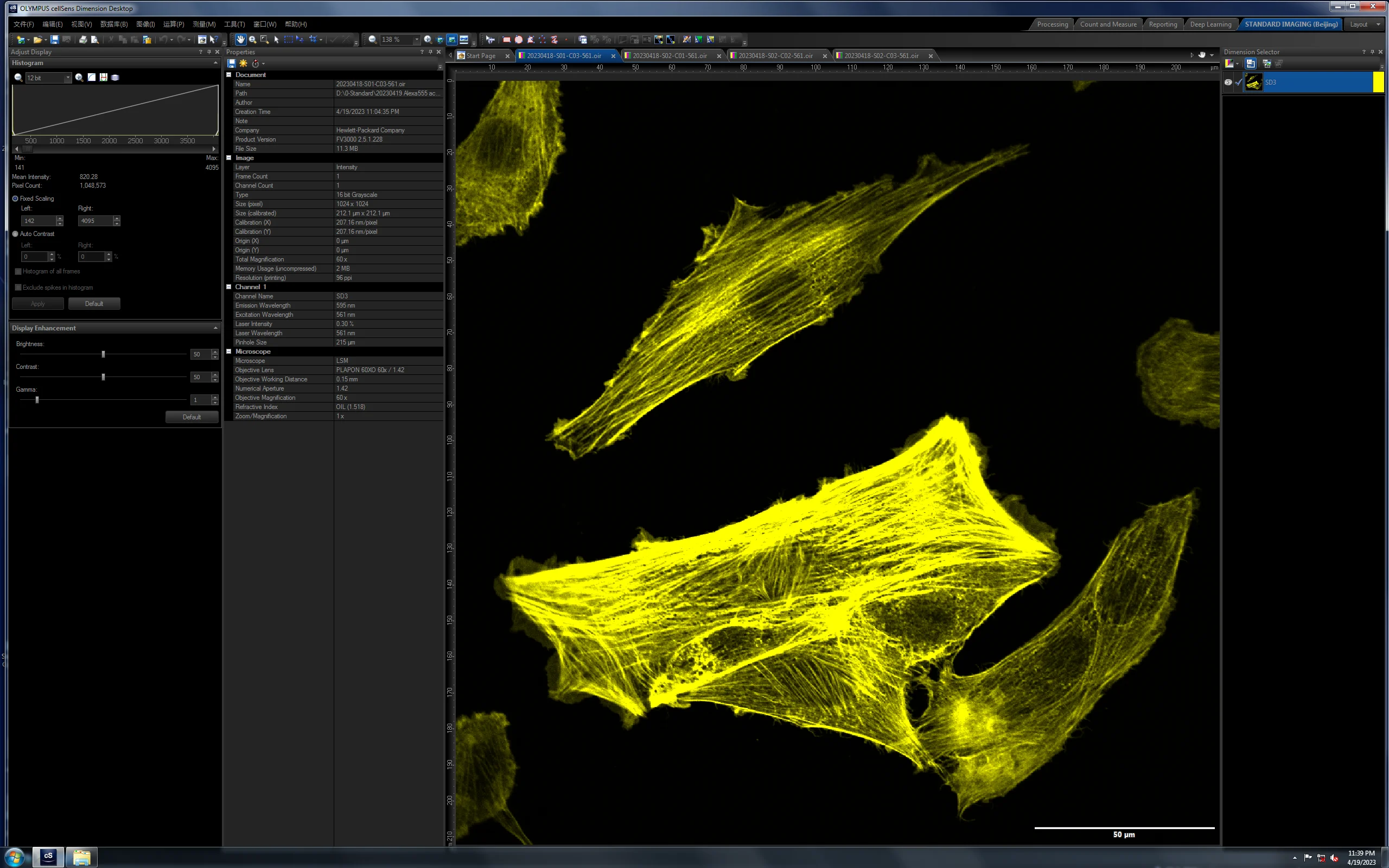Click the Print icon in the toolbar
This screenshot has width=1389, height=868.
[83, 40]
